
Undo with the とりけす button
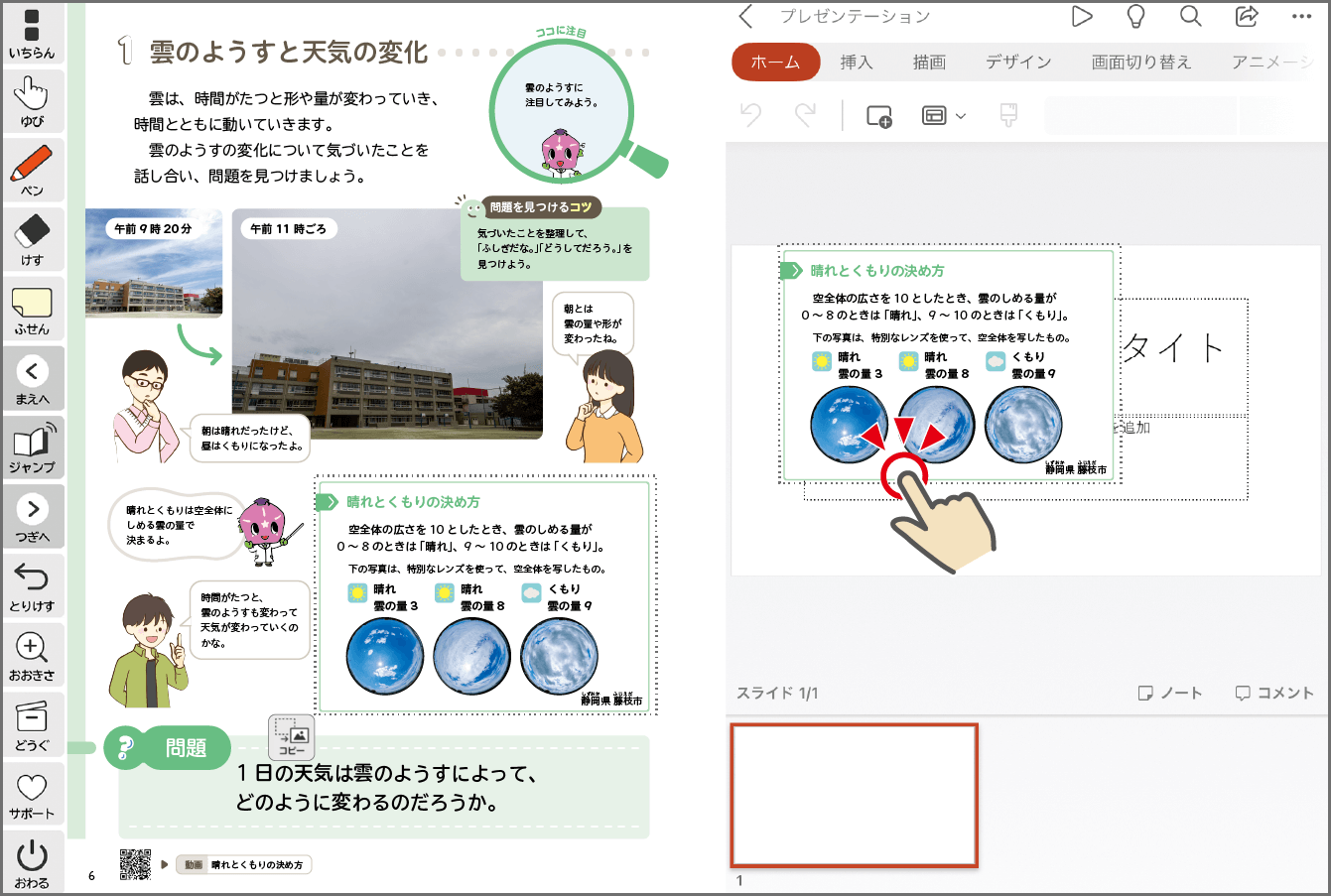coord(32,586)
